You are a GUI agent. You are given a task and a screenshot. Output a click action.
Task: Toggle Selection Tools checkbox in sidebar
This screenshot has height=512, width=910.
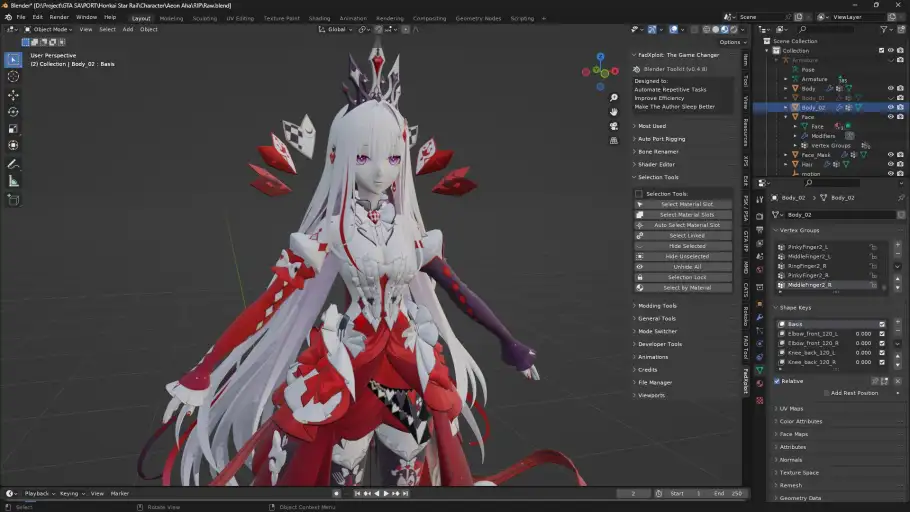click(639, 194)
